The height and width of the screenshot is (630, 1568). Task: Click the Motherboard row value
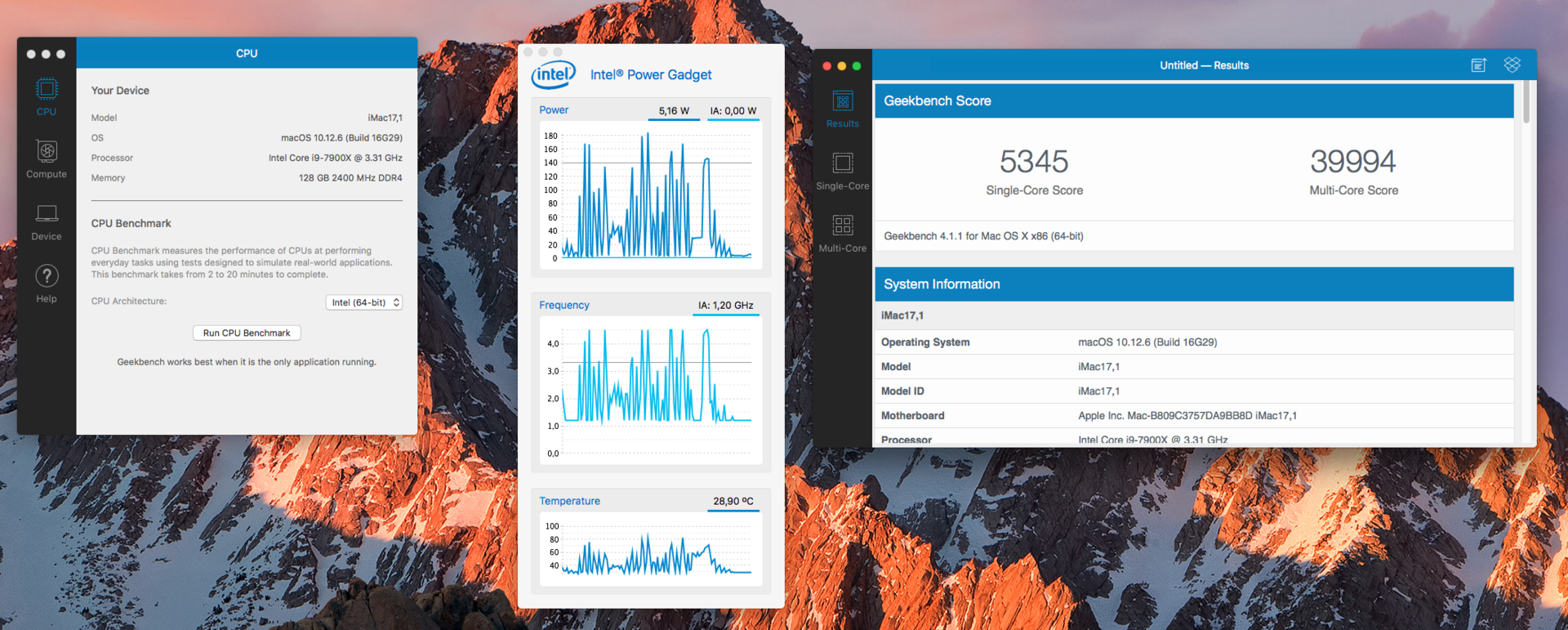point(1187,416)
